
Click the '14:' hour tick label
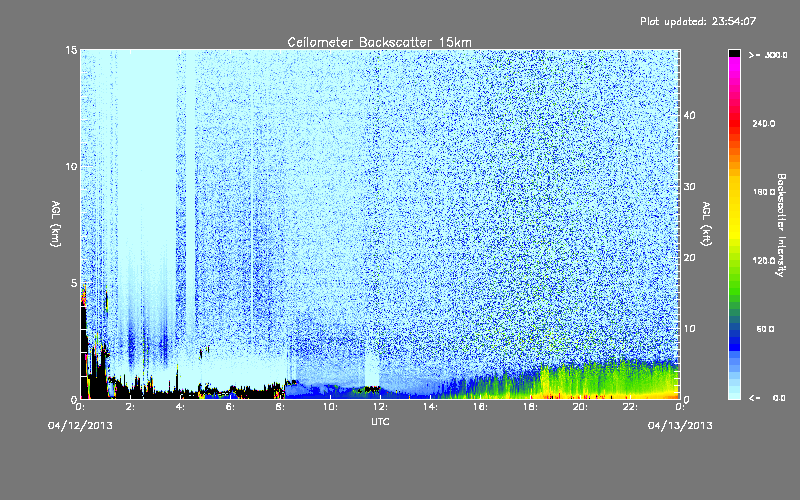click(x=430, y=407)
